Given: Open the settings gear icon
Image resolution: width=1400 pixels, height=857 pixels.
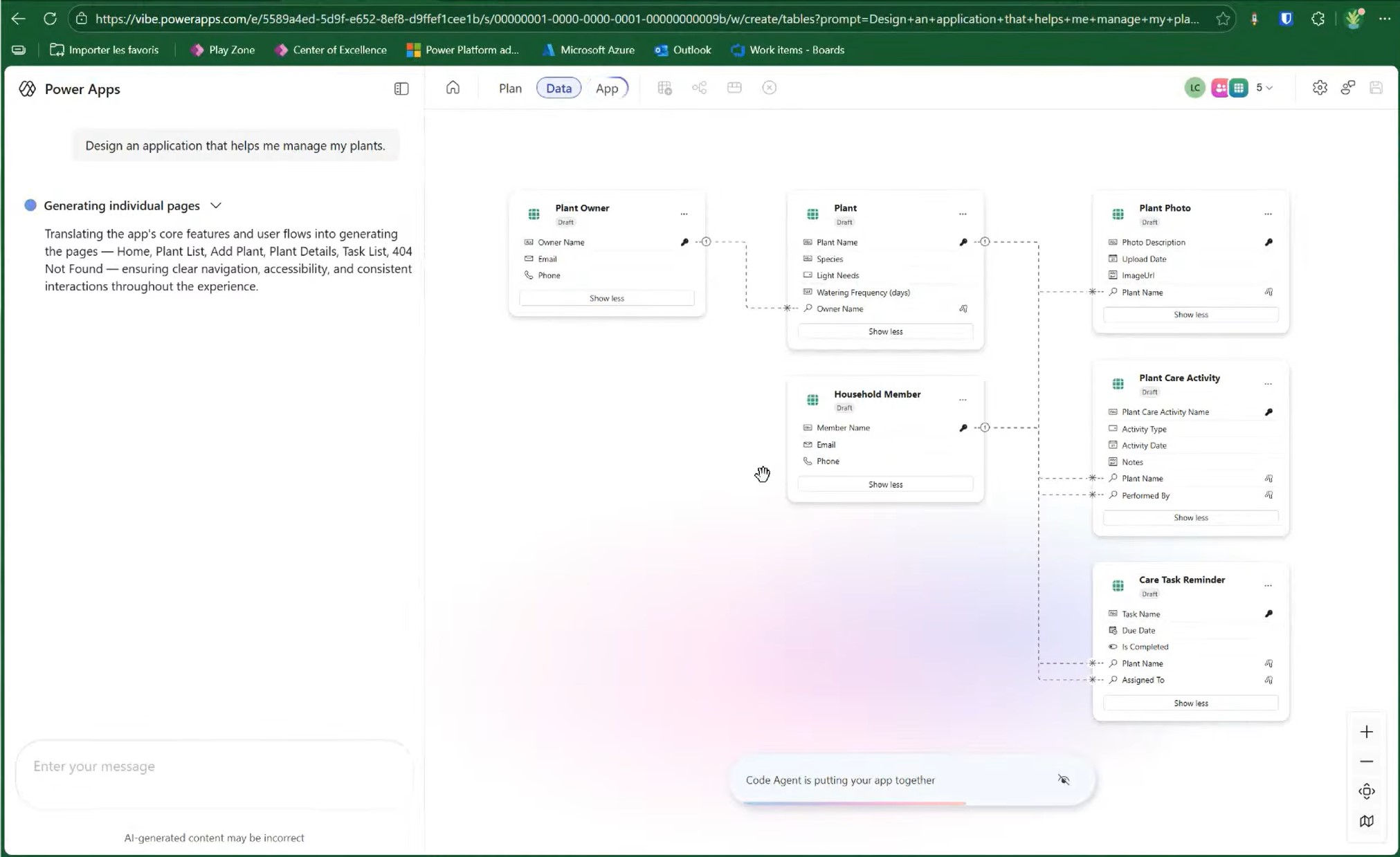Looking at the screenshot, I should pos(1319,88).
